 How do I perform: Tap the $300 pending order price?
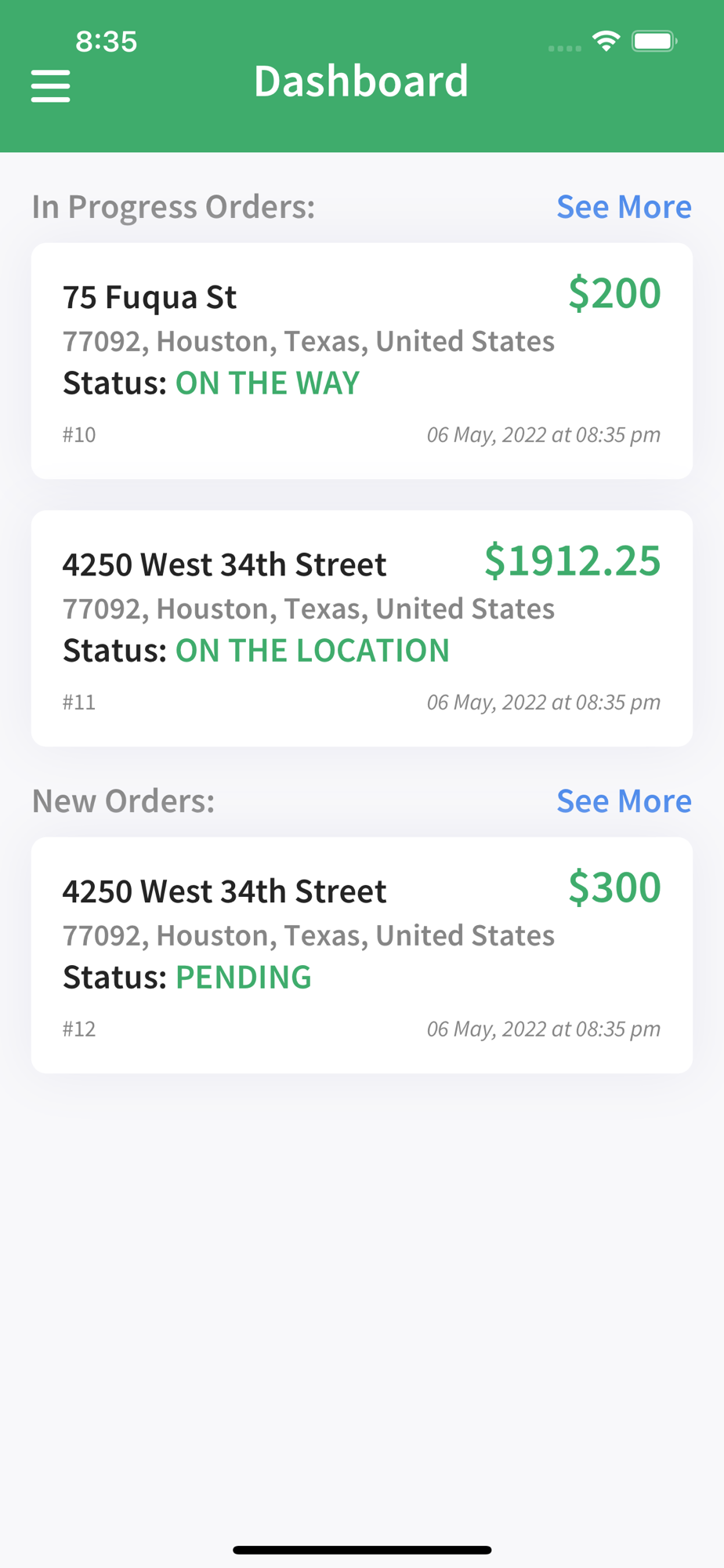[x=614, y=888]
